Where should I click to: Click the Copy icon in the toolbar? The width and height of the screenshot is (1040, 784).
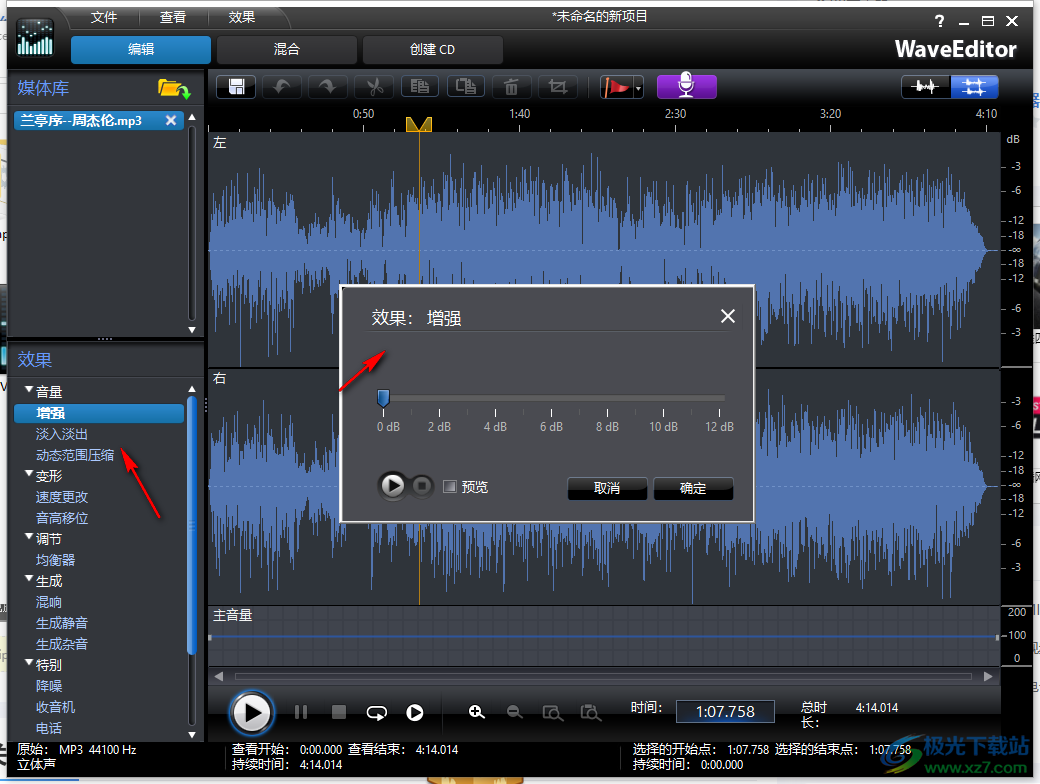click(419, 87)
